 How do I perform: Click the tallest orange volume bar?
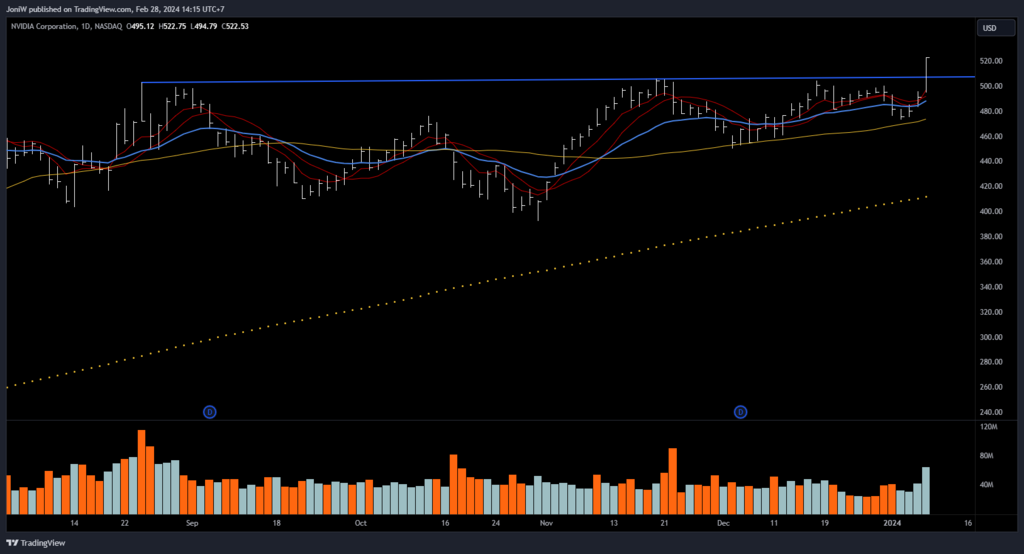[x=142, y=474]
